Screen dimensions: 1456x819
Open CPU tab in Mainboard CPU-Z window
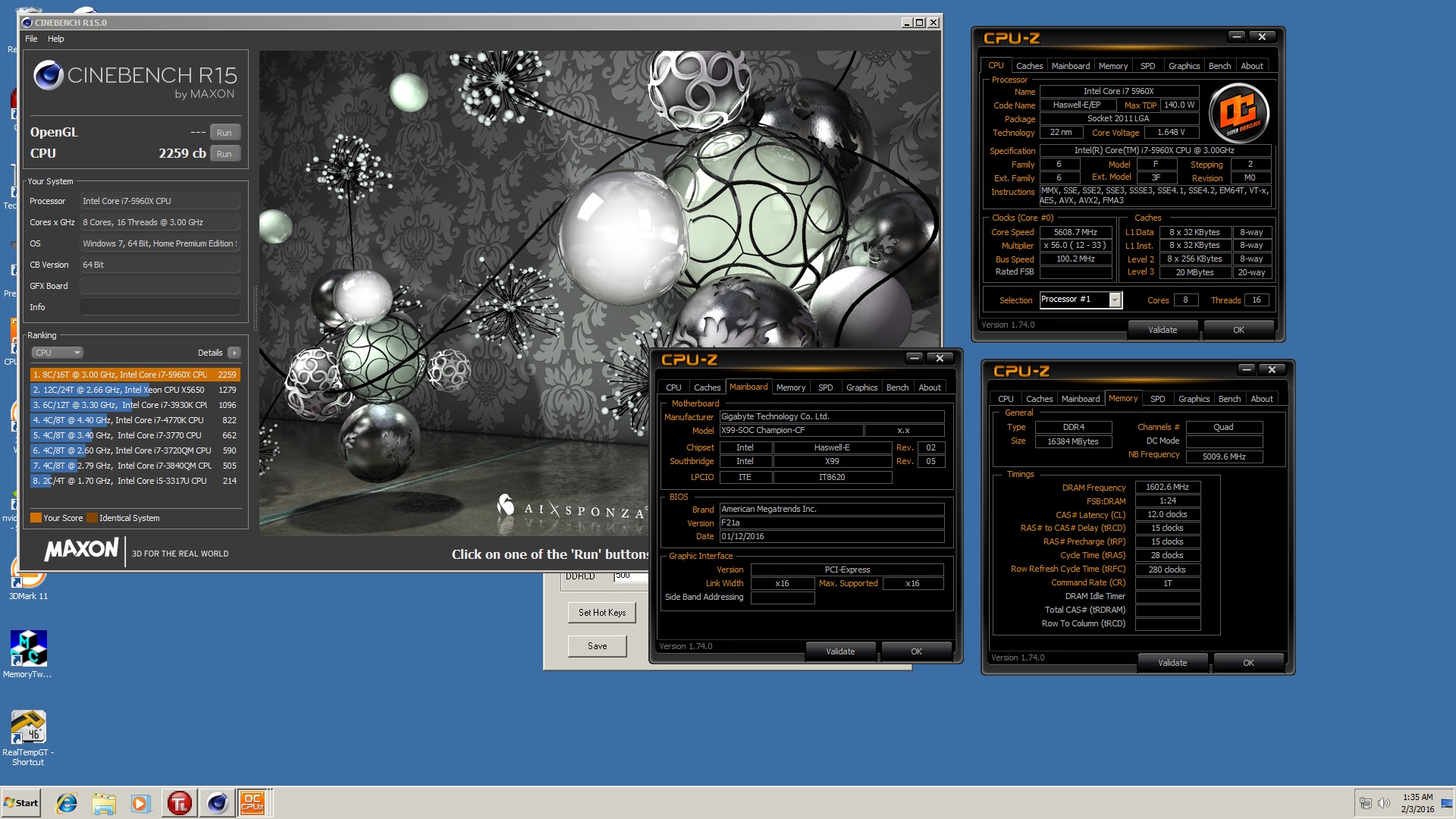tap(673, 388)
